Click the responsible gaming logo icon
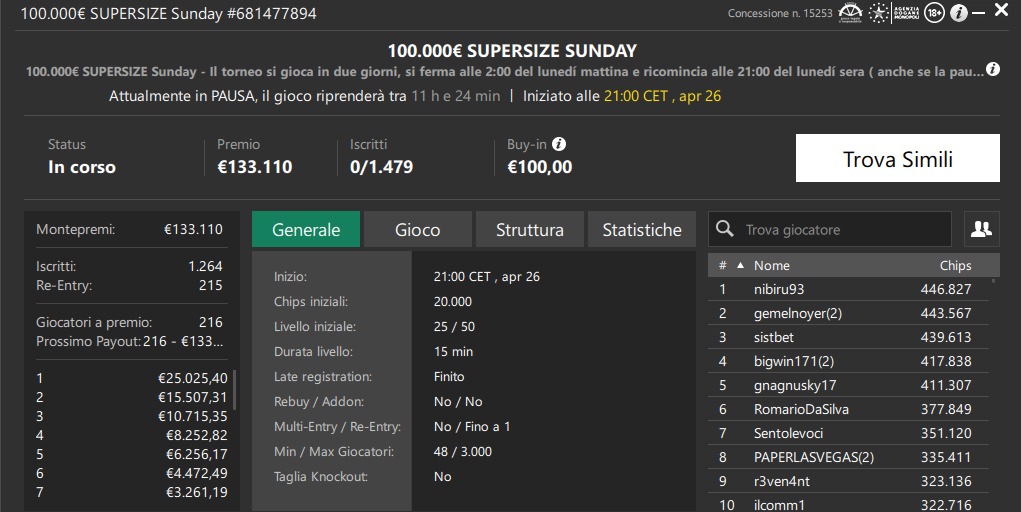Viewport: 1021px width, 512px height. coord(850,13)
